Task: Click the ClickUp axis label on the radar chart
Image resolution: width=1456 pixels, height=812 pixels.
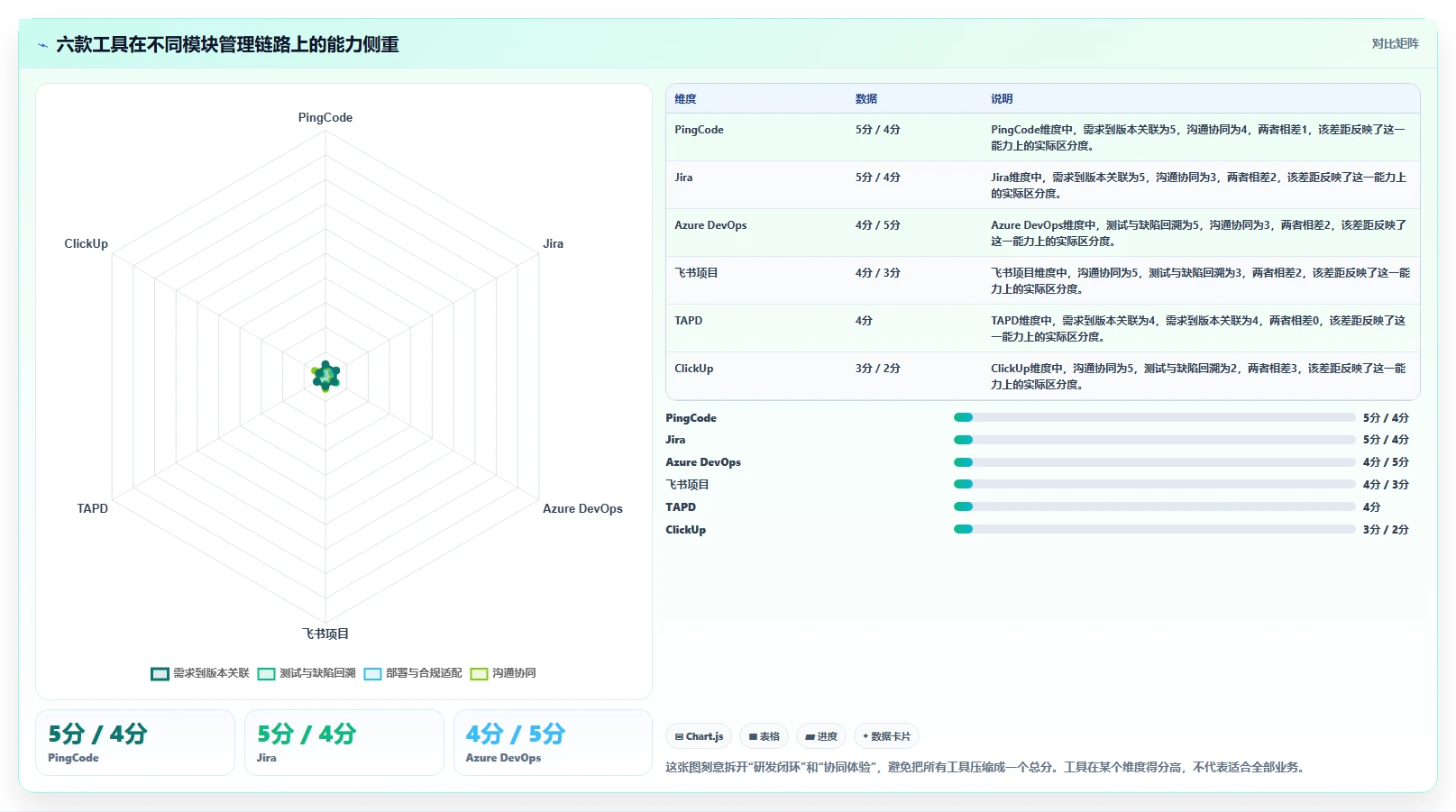Action: (x=86, y=244)
